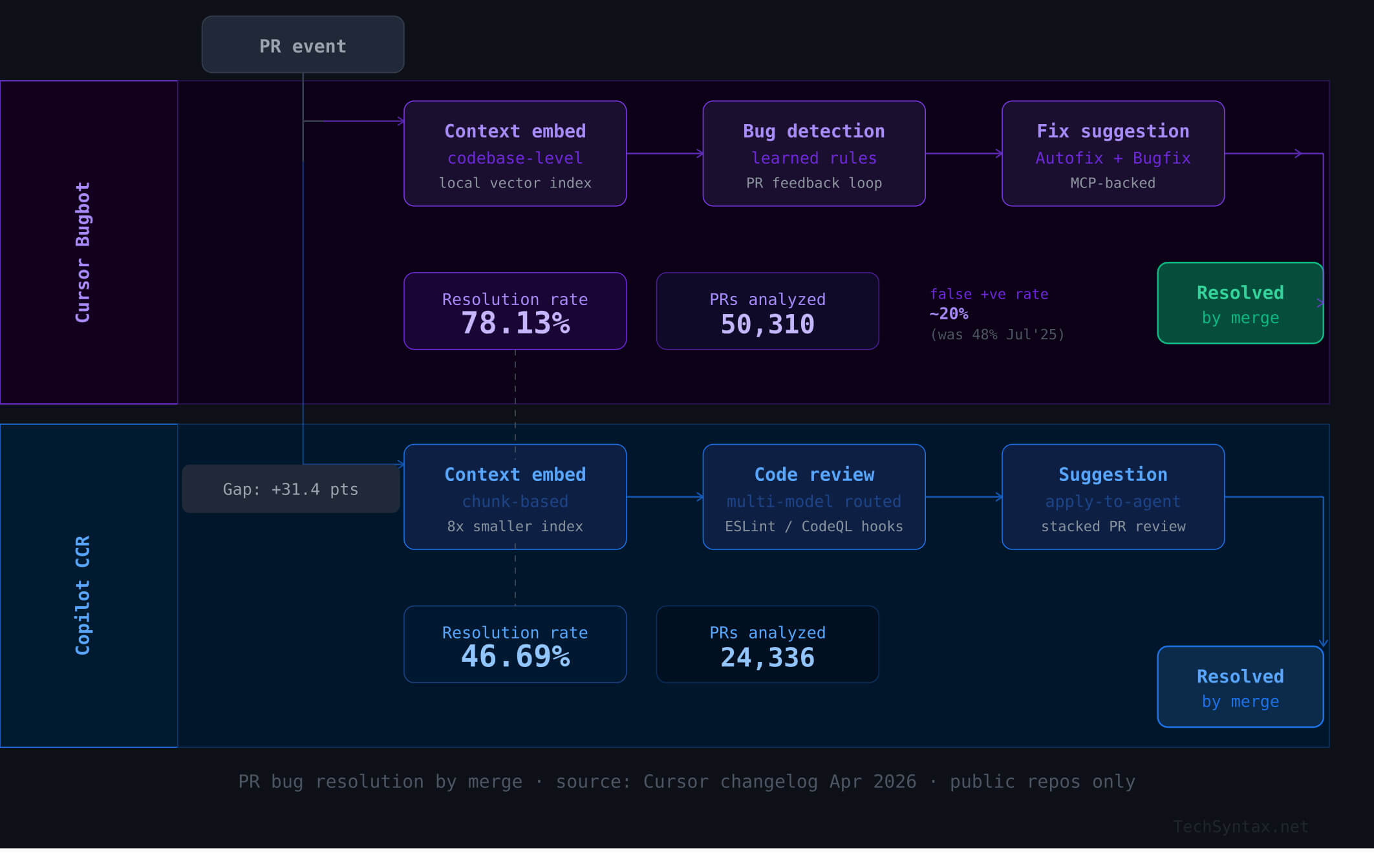Select the Copilot CCR lane label
The height and width of the screenshot is (868, 1374).
[83, 595]
